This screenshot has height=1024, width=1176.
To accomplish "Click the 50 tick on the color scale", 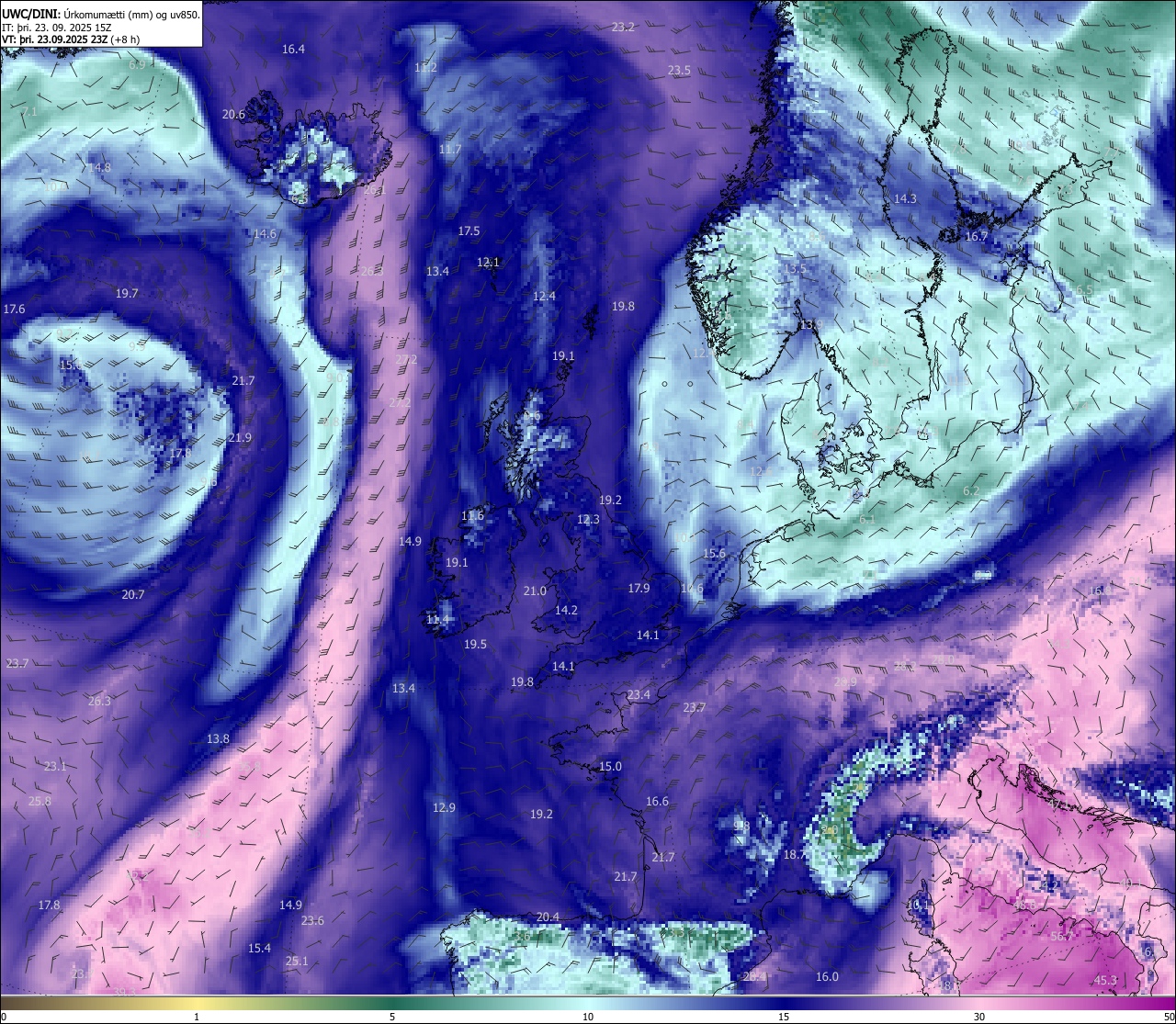I will pyautogui.click(x=1169, y=1017).
